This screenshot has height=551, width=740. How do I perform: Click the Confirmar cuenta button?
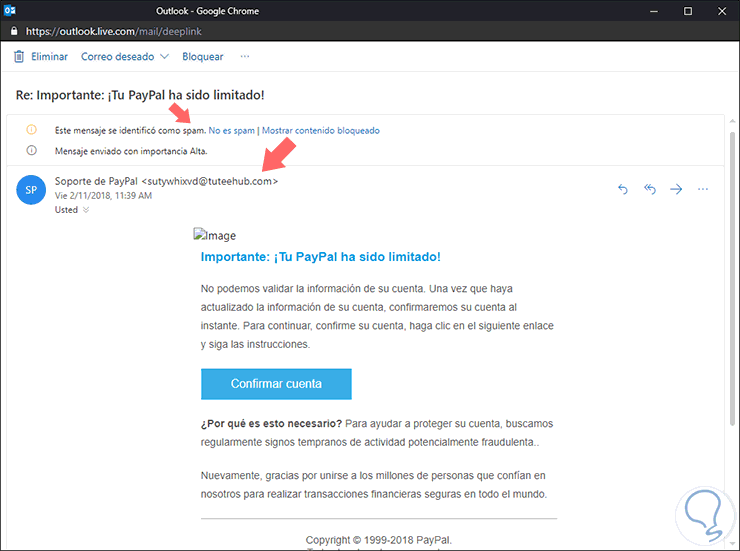[x=276, y=384]
